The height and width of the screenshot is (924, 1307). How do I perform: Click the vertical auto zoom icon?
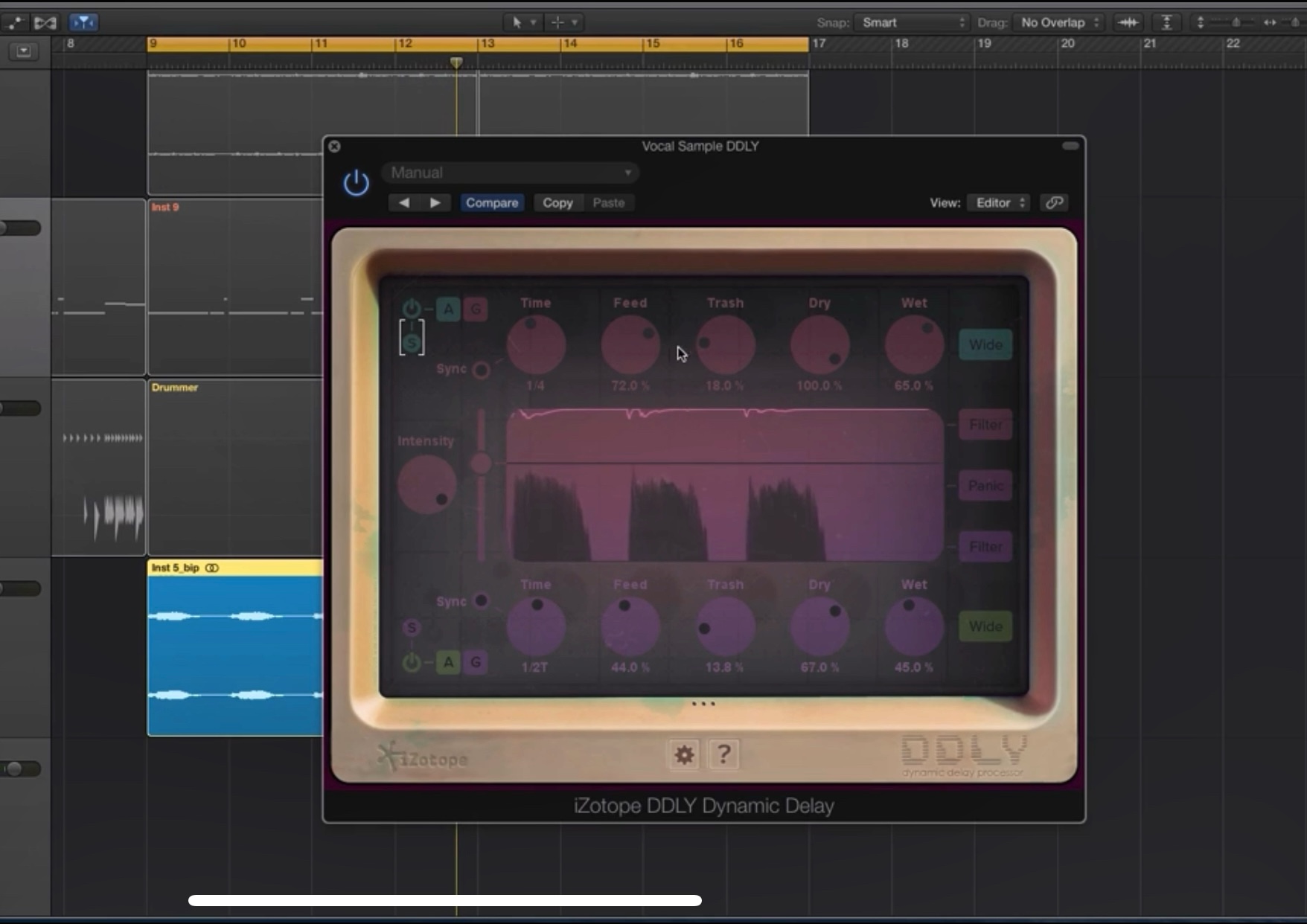click(x=1166, y=22)
